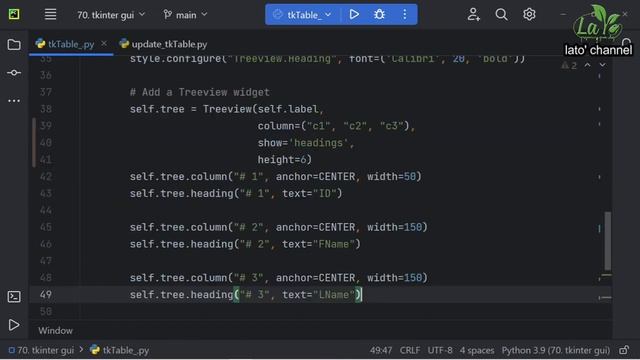Click the 49:47 cursor position indicator

click(381, 350)
